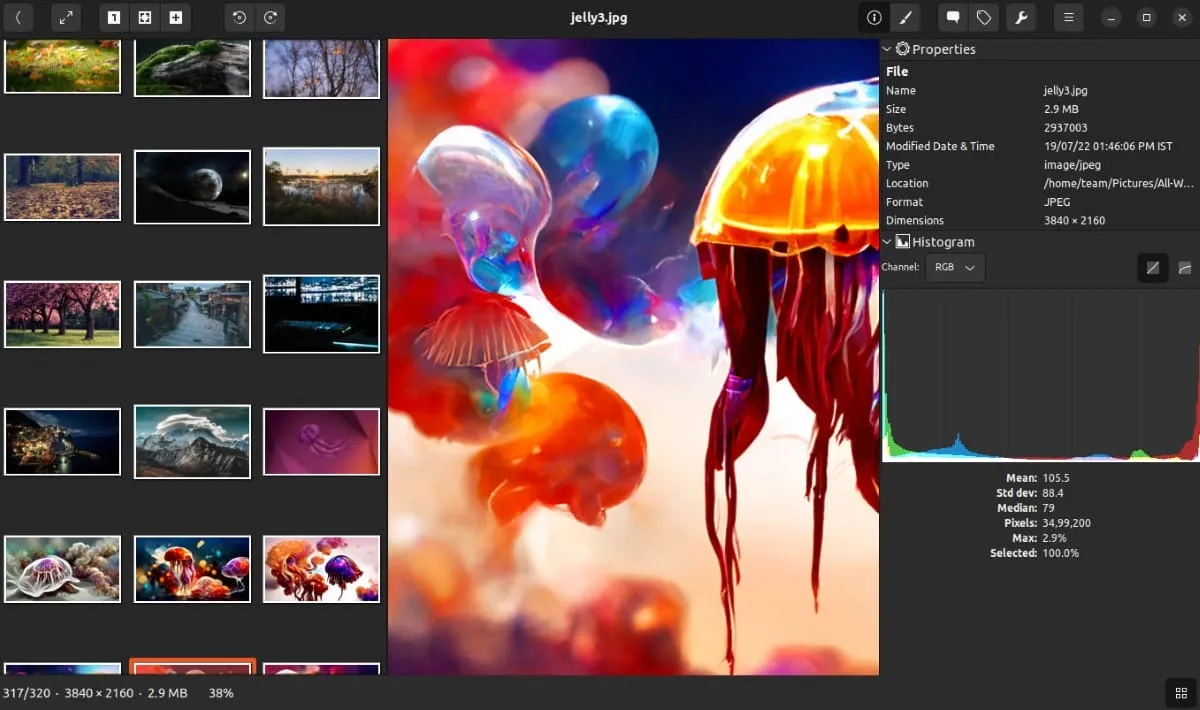Click the 38% zoom level in status bar
1200x710 pixels.
coord(221,693)
